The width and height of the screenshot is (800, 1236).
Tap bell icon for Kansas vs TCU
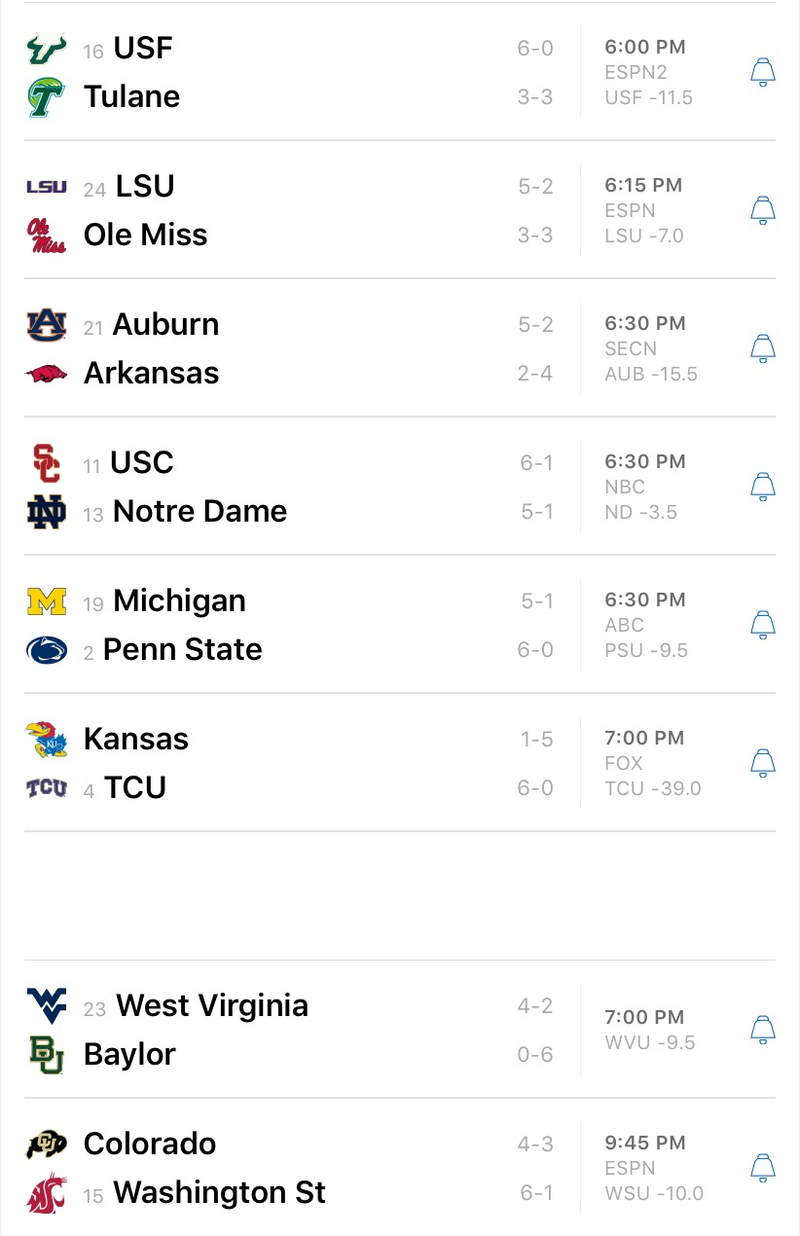(x=763, y=763)
